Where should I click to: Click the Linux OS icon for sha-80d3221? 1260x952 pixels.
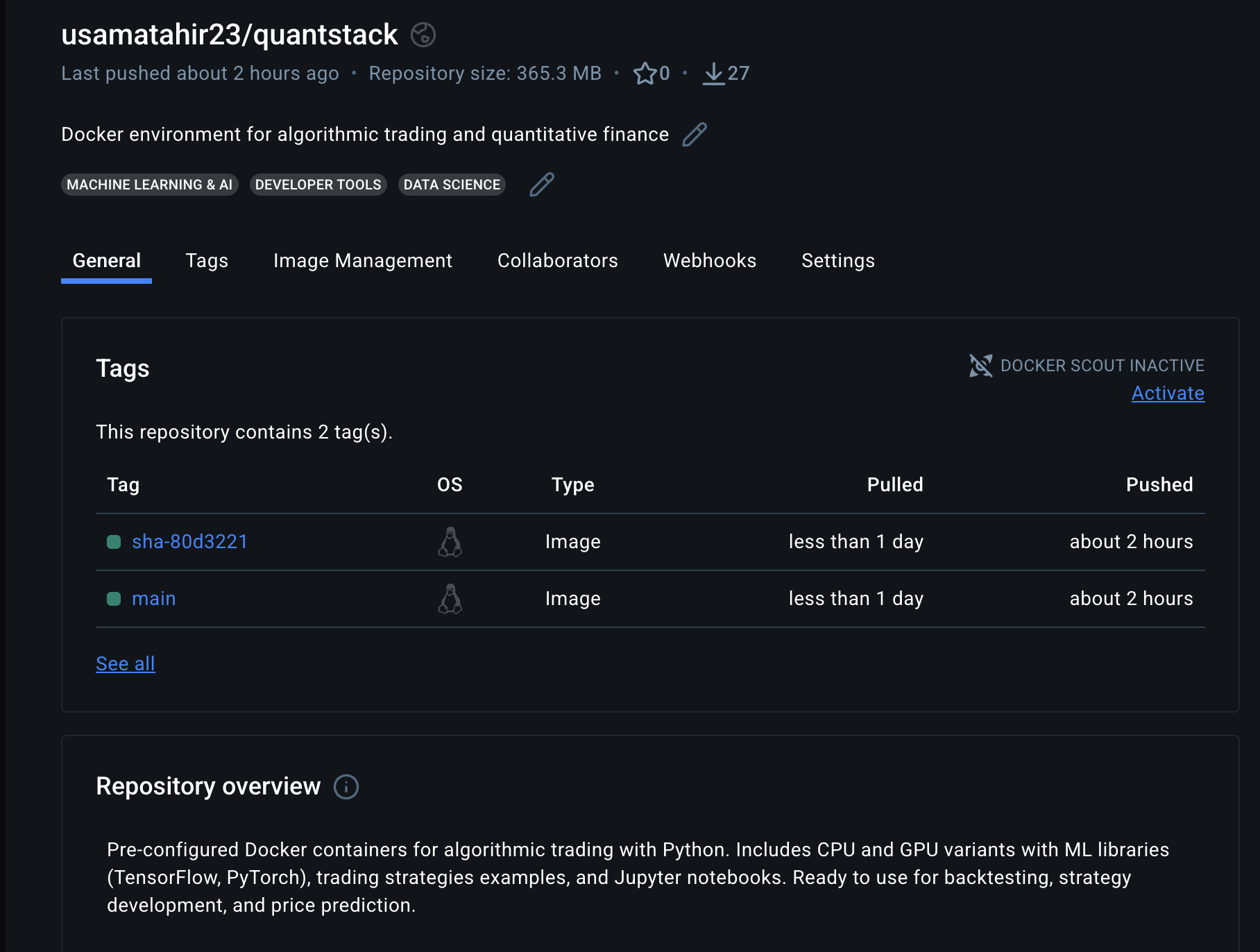click(x=450, y=542)
